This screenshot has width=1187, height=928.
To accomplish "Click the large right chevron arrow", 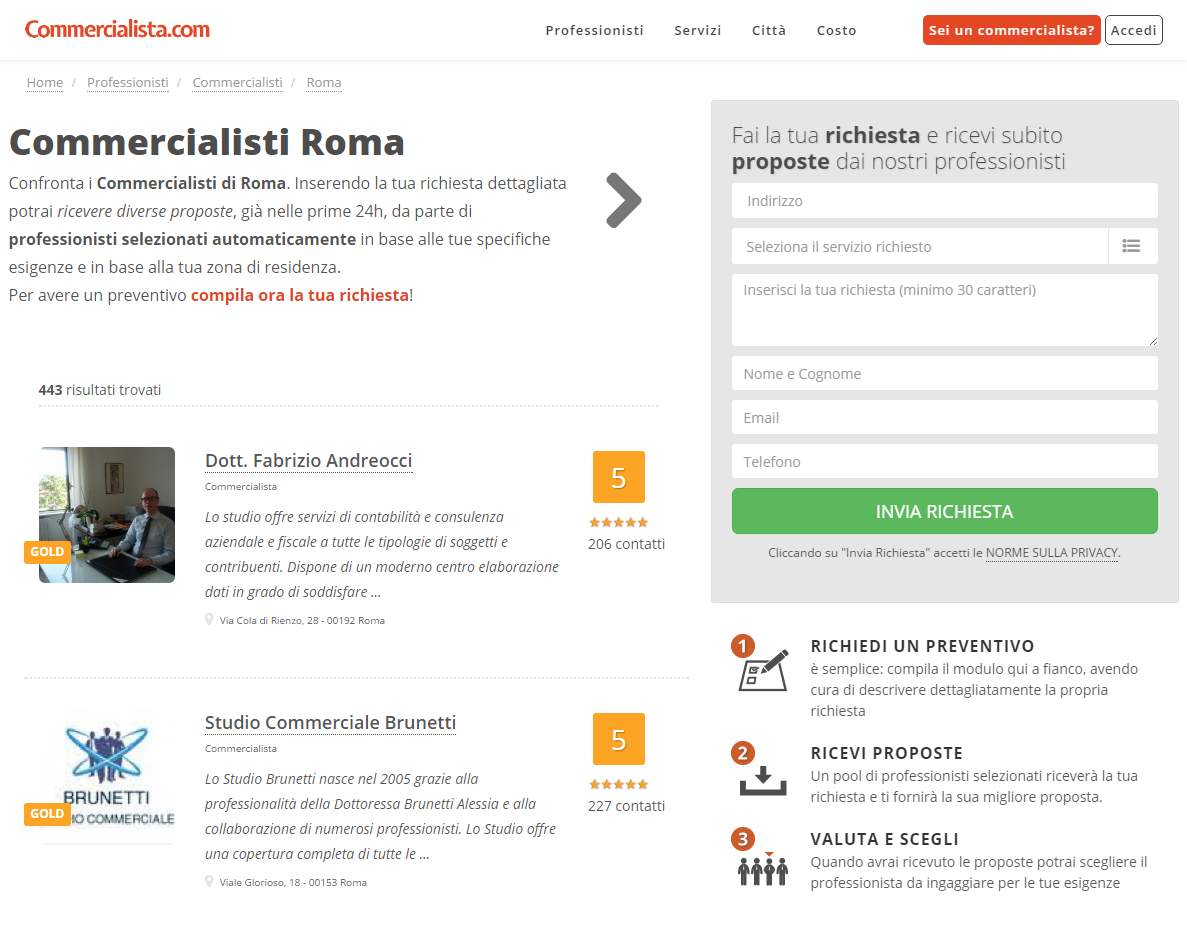I will pyautogui.click(x=623, y=201).
